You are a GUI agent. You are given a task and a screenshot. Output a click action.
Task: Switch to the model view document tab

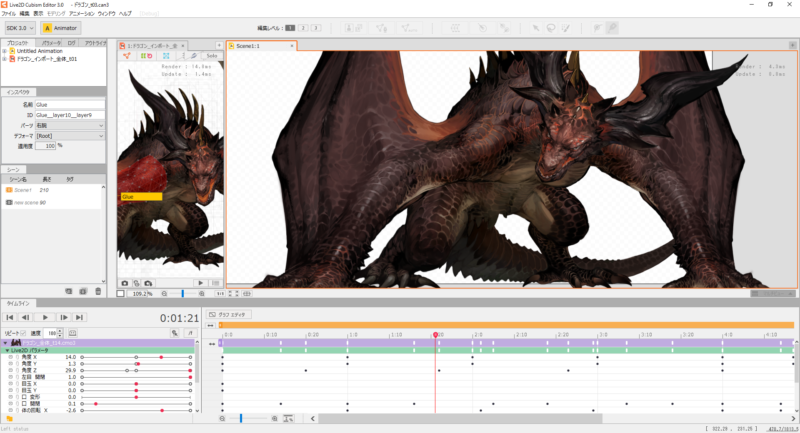pyautogui.click(x=152, y=46)
